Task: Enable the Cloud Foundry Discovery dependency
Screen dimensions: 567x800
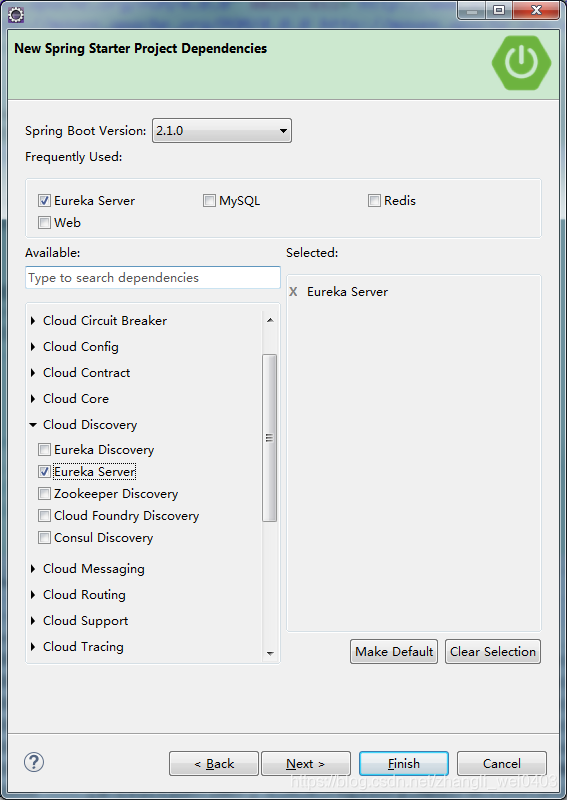Action: tap(44, 515)
